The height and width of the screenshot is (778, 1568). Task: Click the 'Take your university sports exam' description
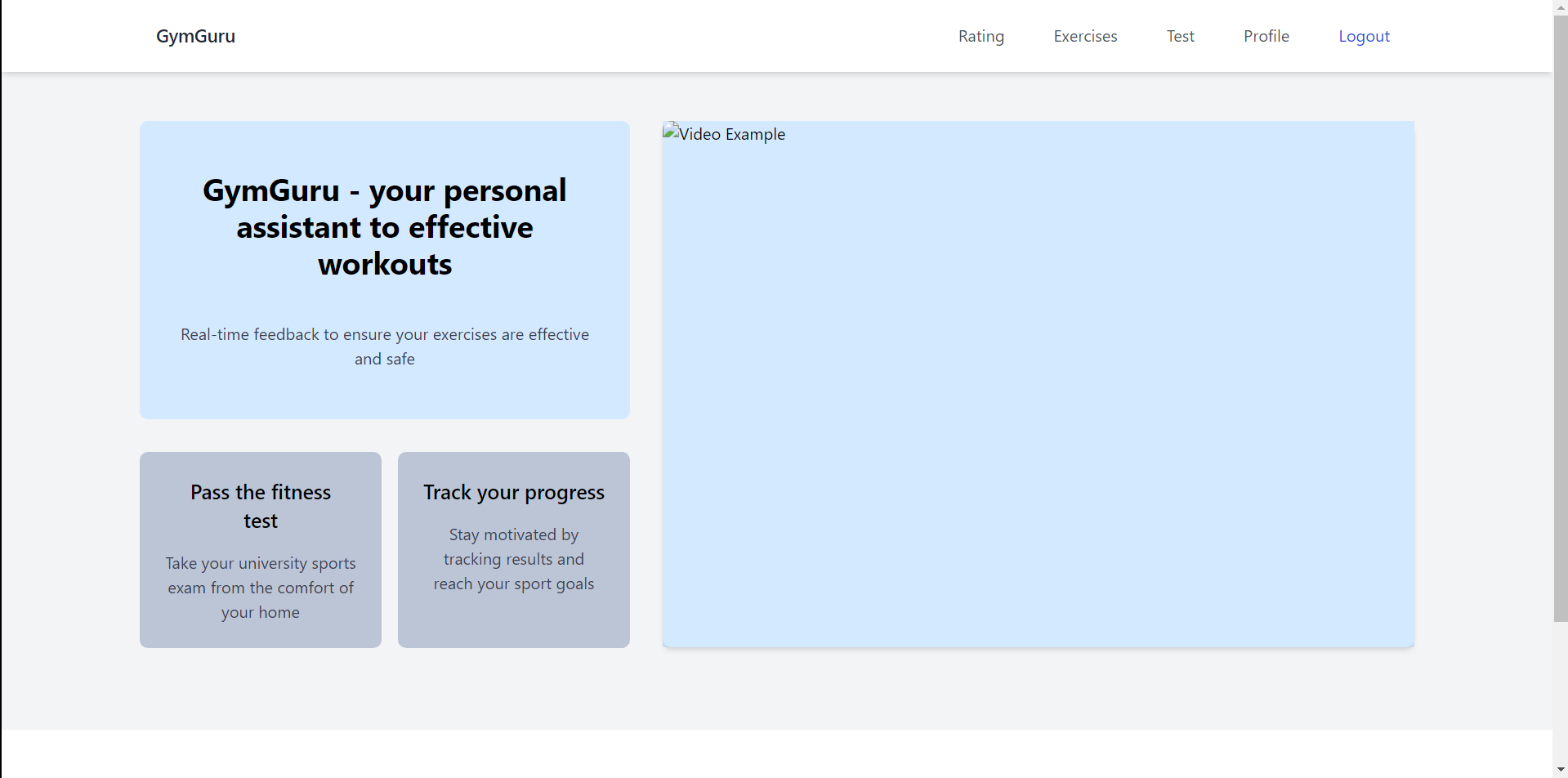[x=260, y=588]
